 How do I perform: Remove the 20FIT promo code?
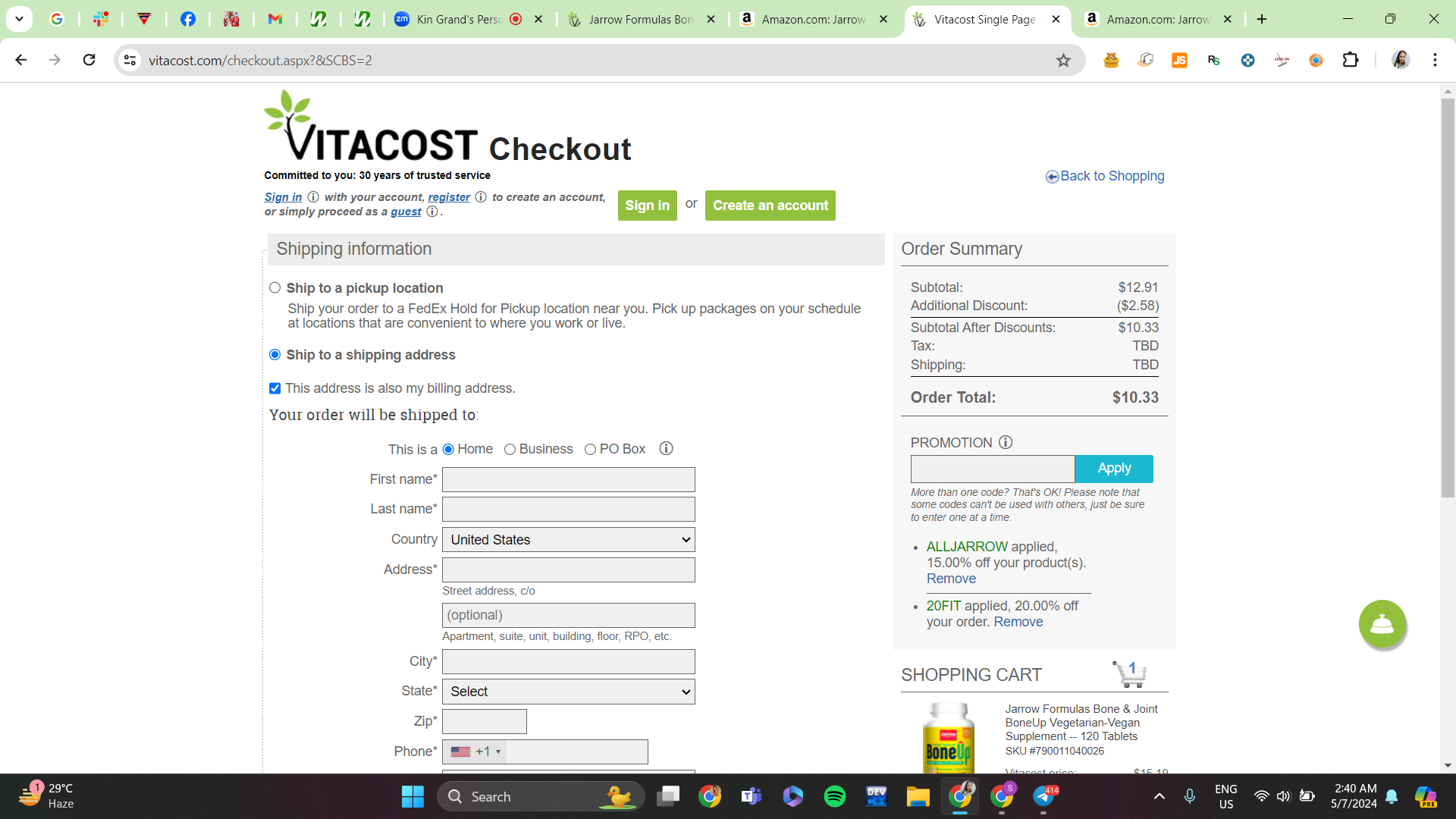1018,622
